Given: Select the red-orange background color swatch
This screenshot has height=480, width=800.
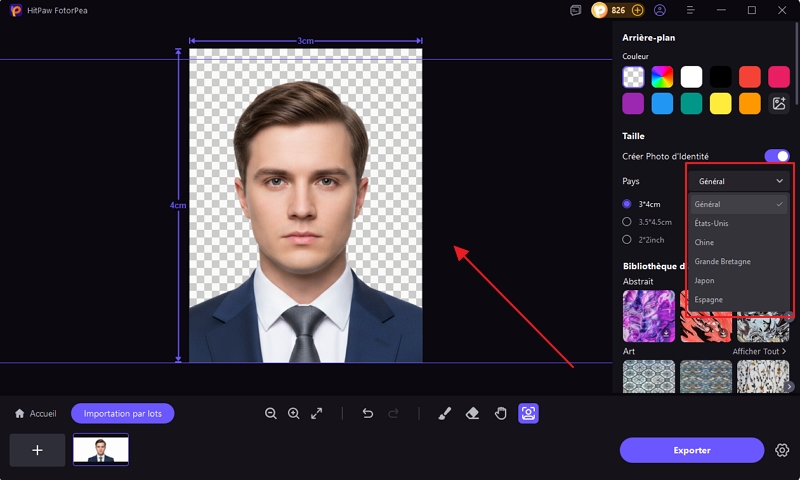Looking at the screenshot, I should point(749,77).
